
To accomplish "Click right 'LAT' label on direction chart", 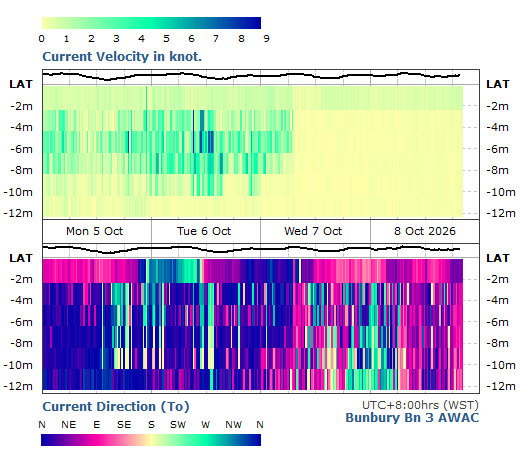I will click(x=498, y=258).
